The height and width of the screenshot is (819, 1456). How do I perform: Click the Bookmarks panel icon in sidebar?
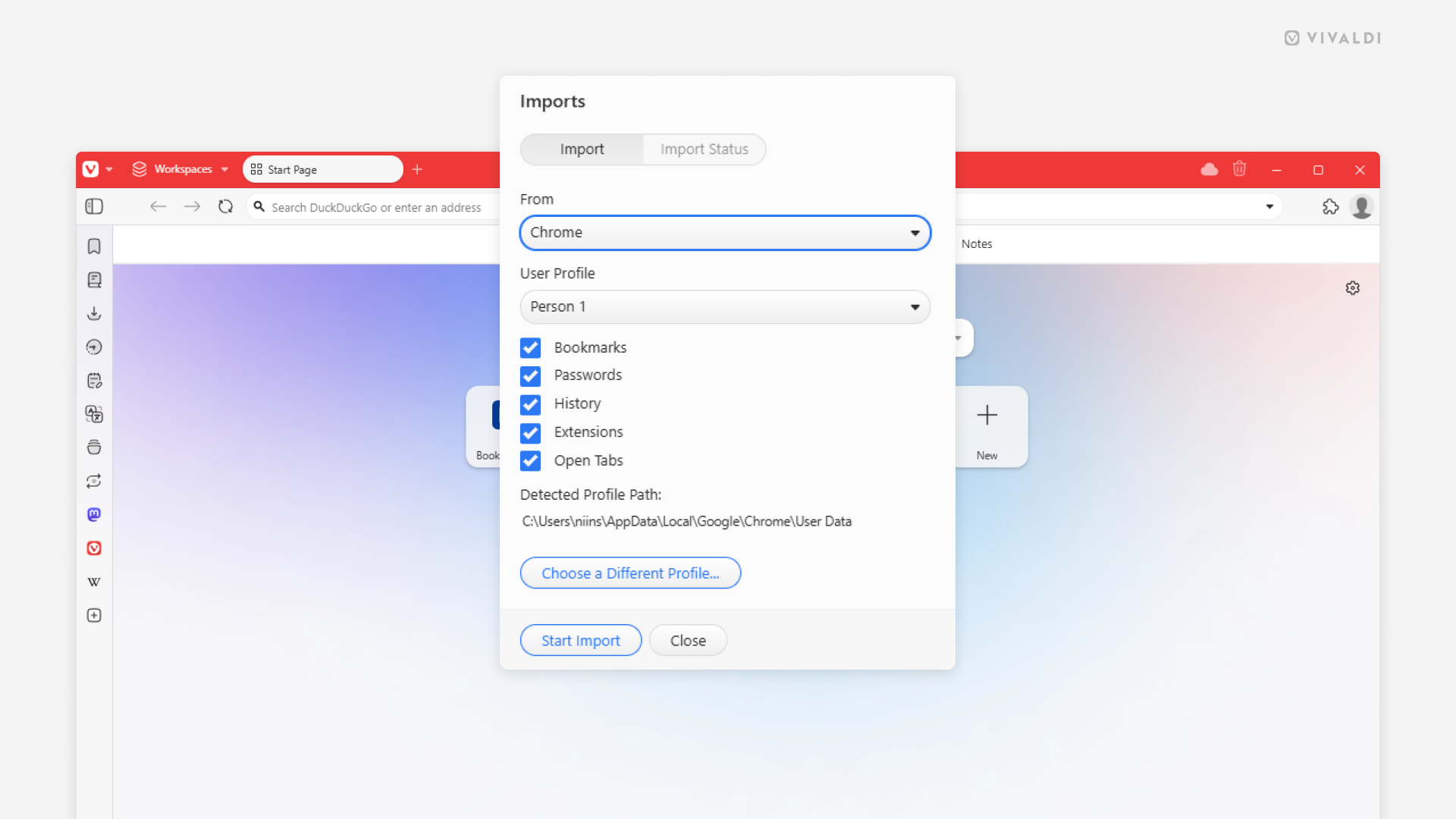click(95, 246)
